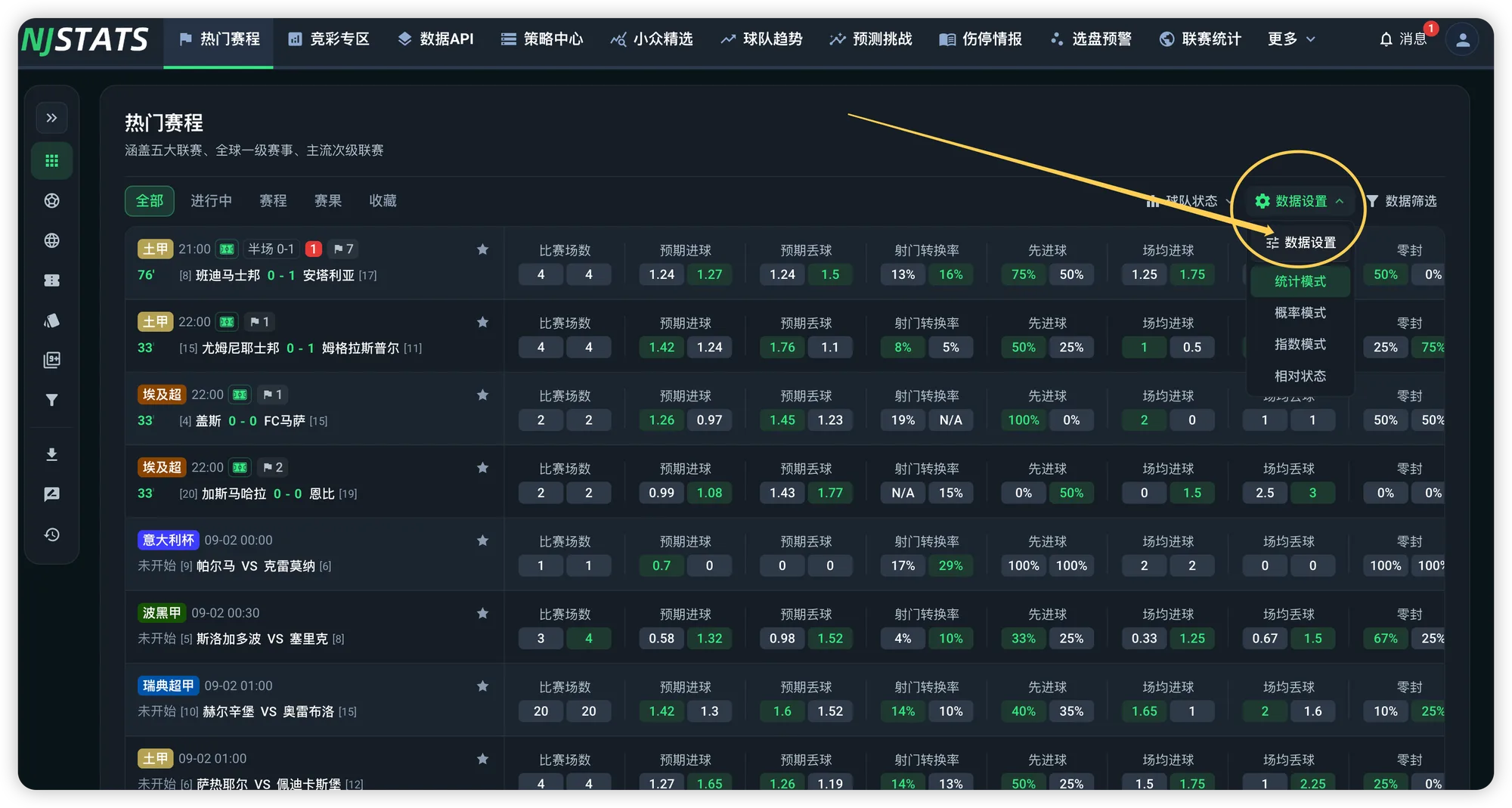Open the 竞彩专区 navigation link

coord(329,39)
